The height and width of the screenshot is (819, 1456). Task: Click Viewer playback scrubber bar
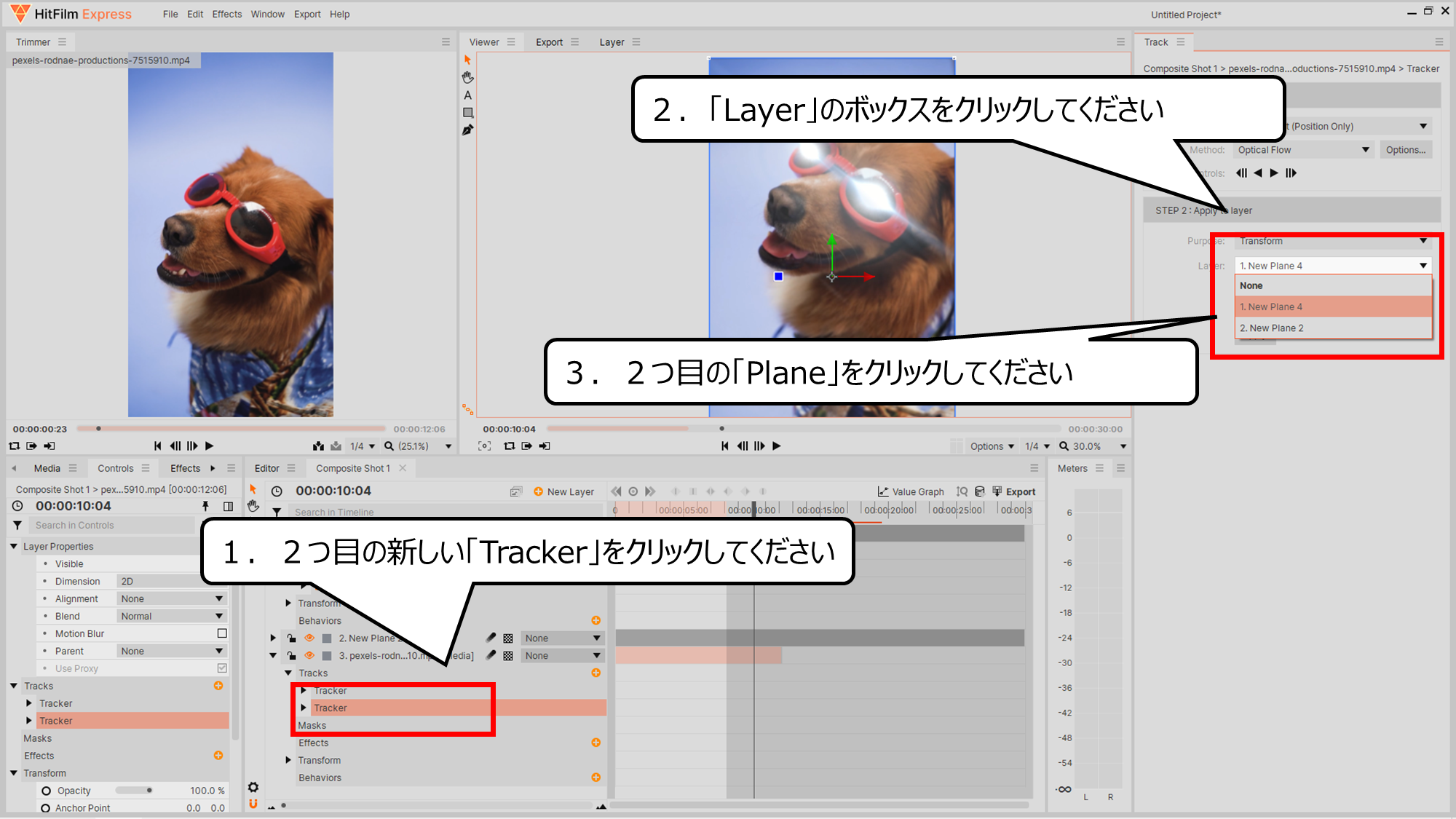tap(804, 429)
